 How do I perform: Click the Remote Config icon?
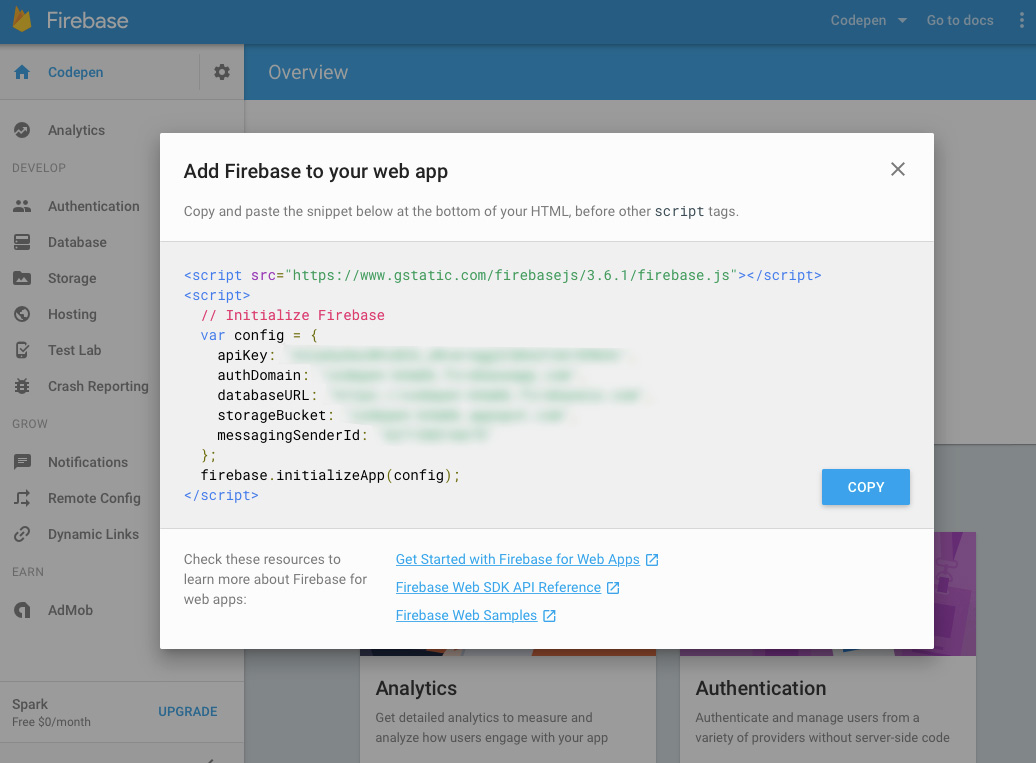22,498
